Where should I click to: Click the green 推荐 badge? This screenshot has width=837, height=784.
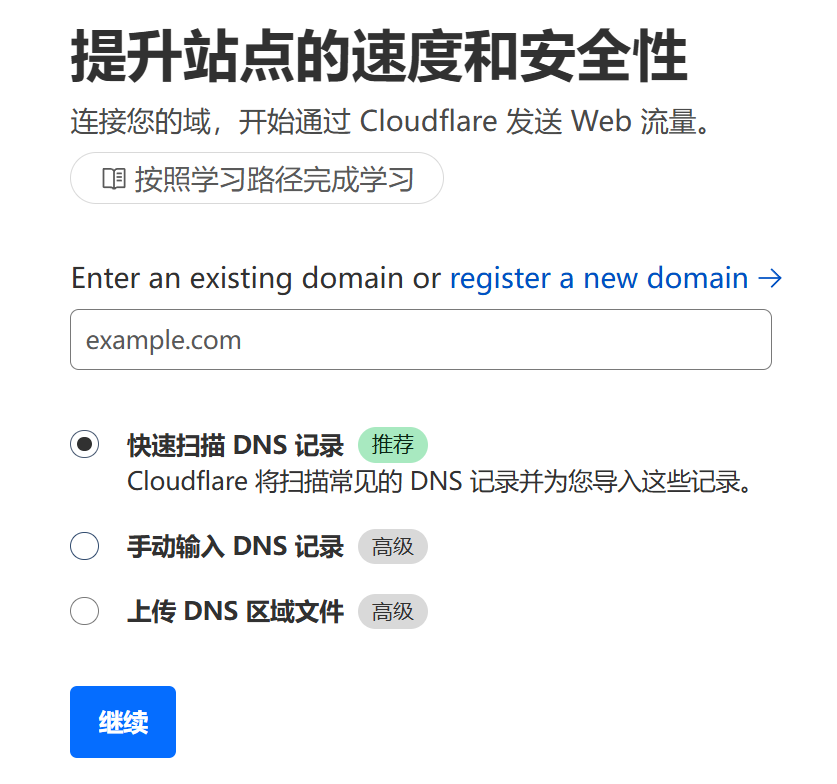[392, 445]
